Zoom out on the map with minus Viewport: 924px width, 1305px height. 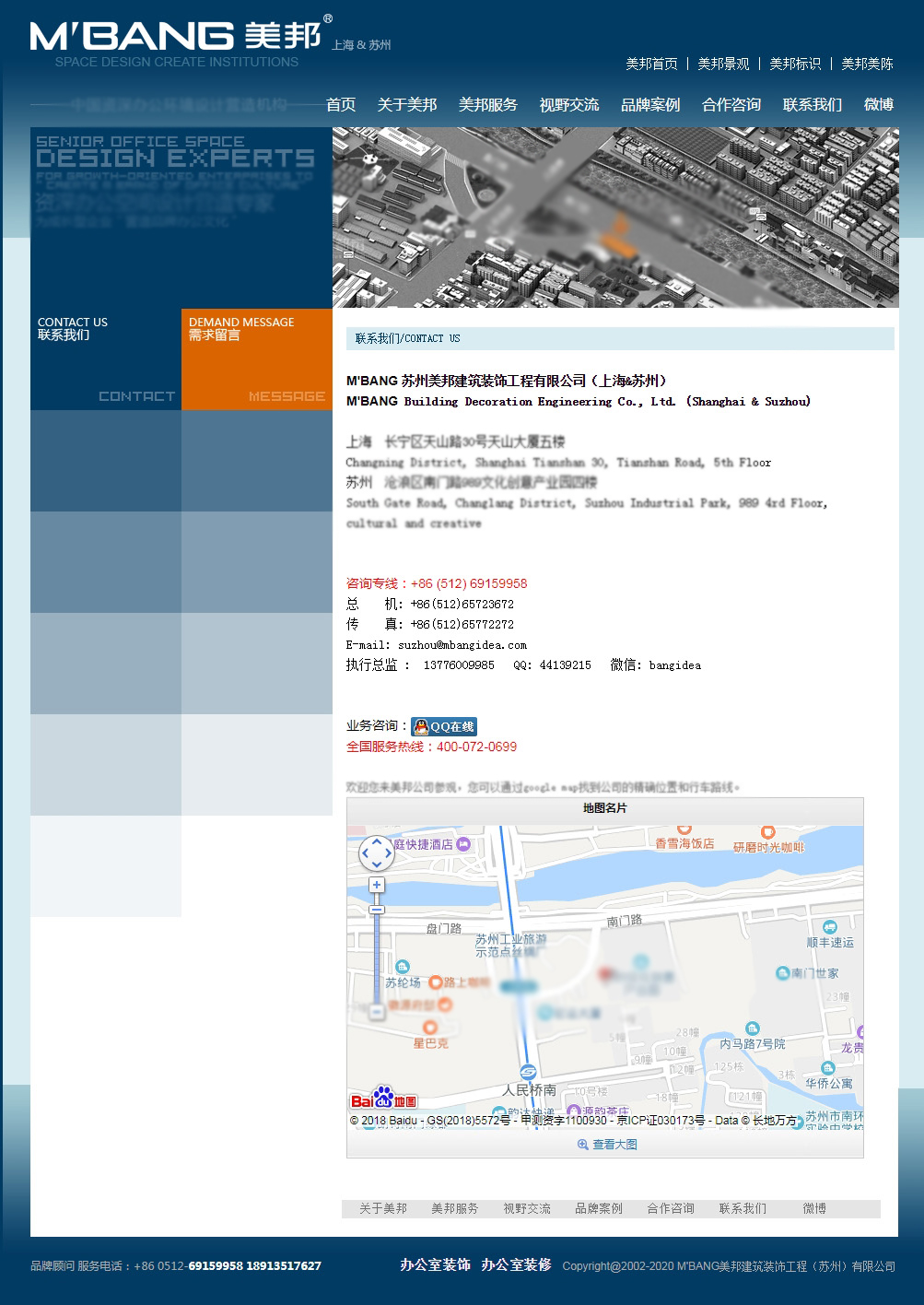pos(376,1012)
